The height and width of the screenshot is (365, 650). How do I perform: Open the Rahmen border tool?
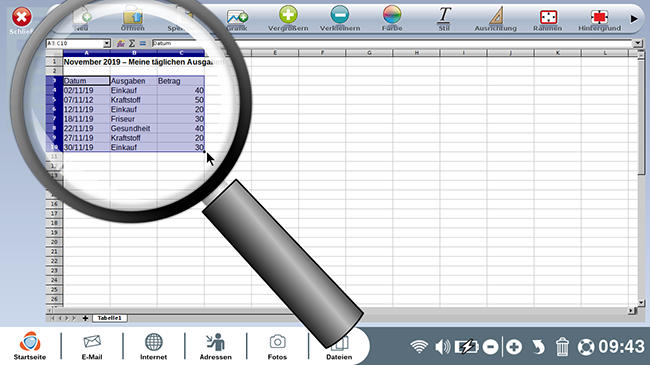coord(548,17)
